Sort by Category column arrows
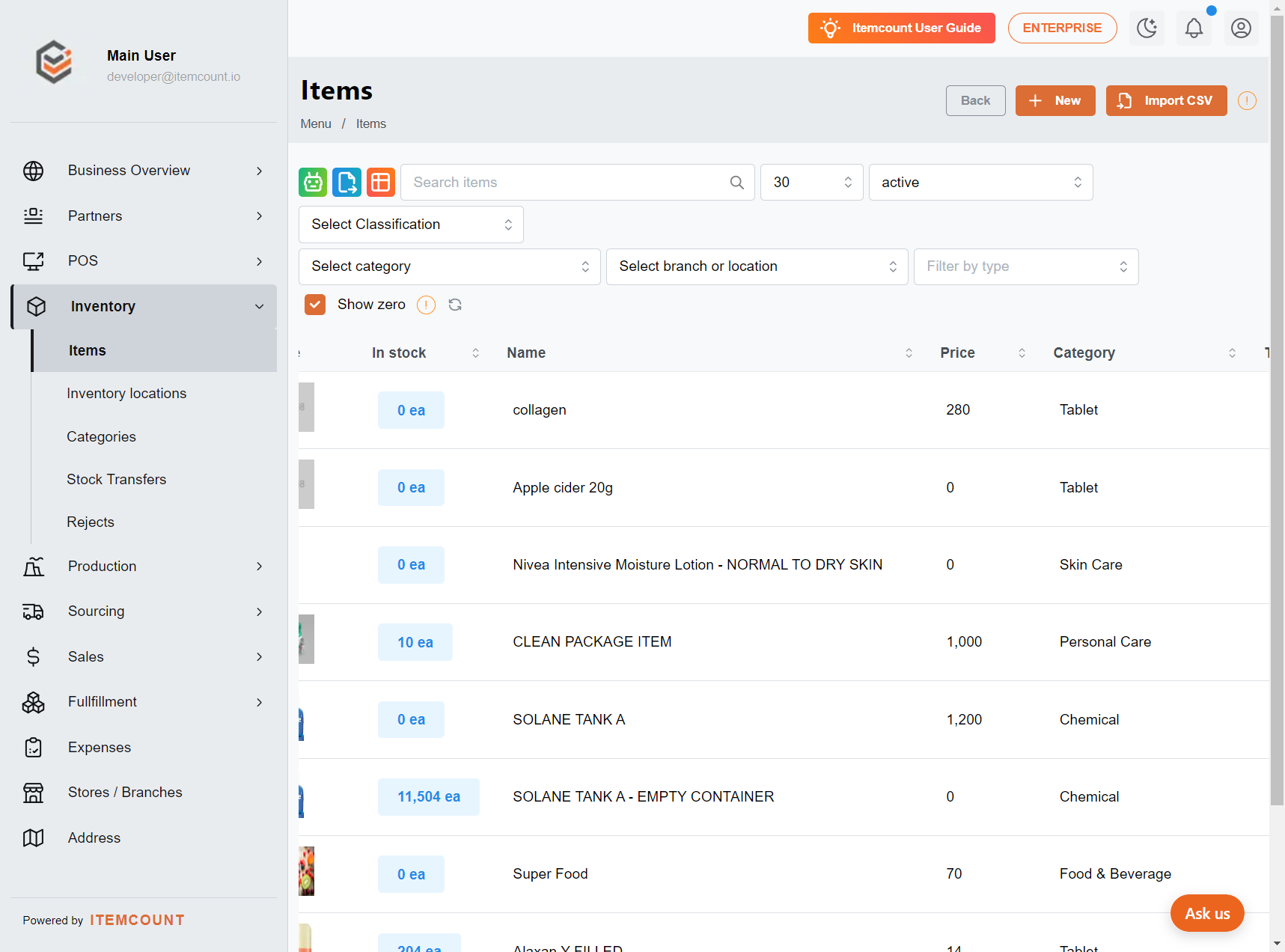This screenshot has height=952, width=1285. point(1232,353)
